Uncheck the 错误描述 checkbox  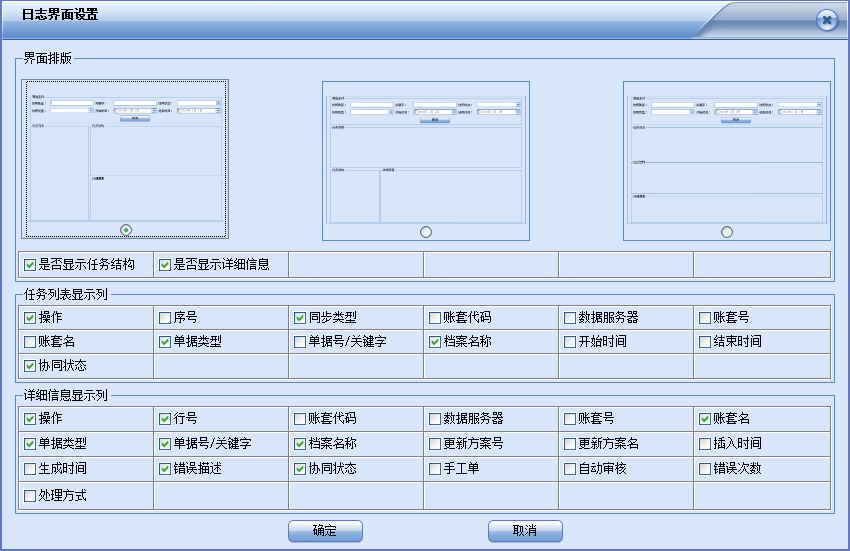click(165, 469)
